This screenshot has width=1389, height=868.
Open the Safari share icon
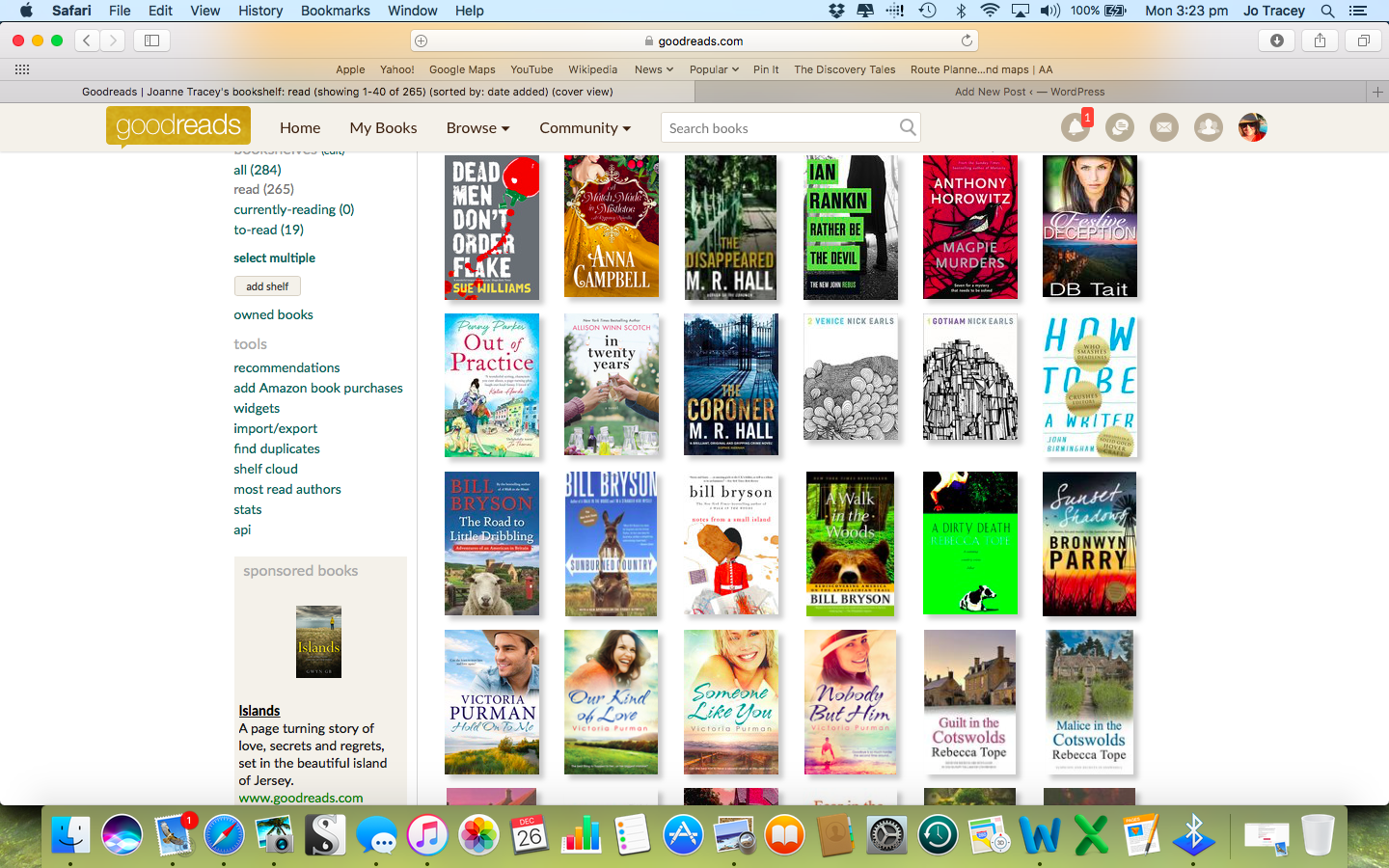coord(1320,41)
